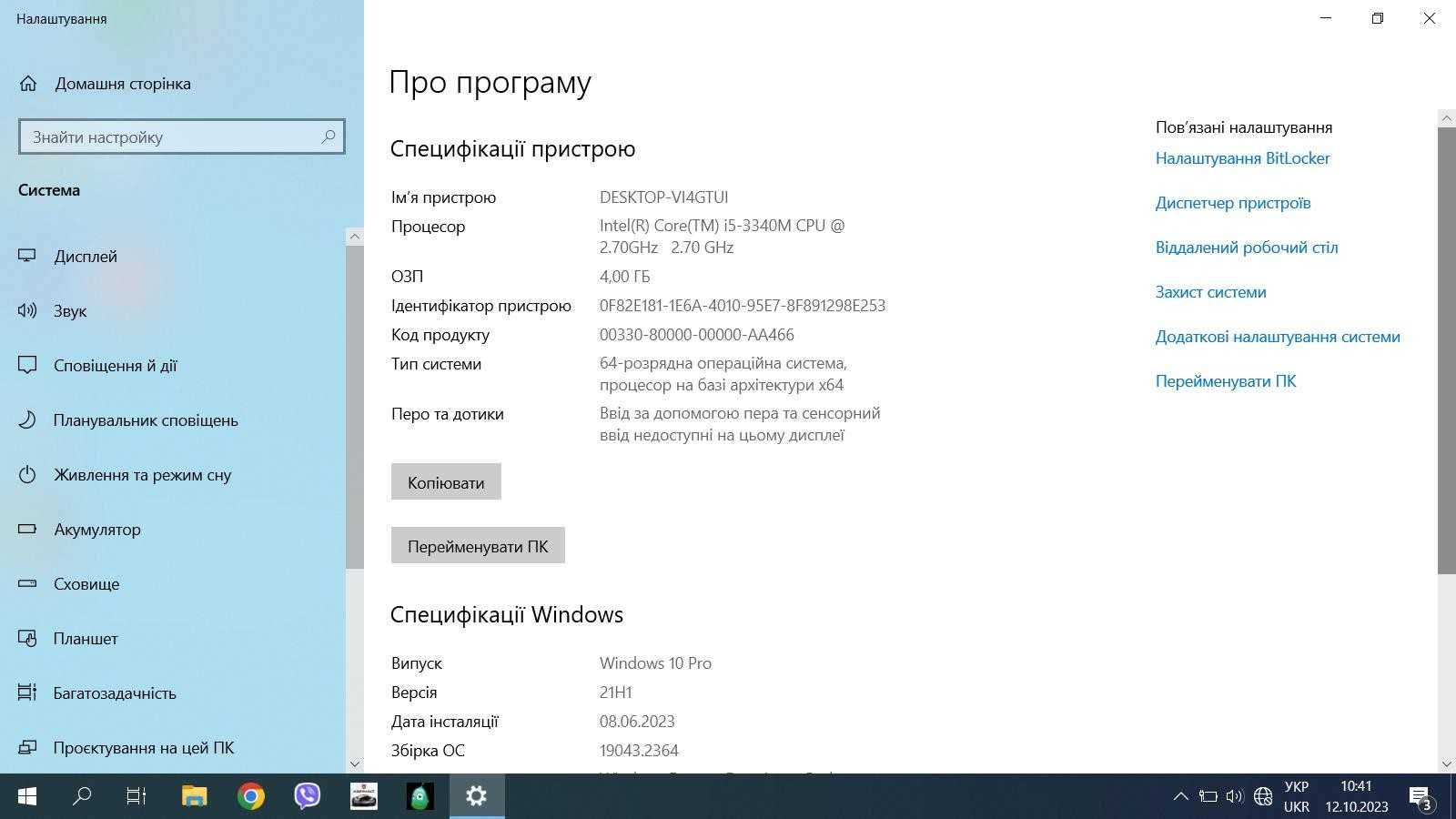
Task: Click the network globe tray icon
Action: click(1262, 796)
